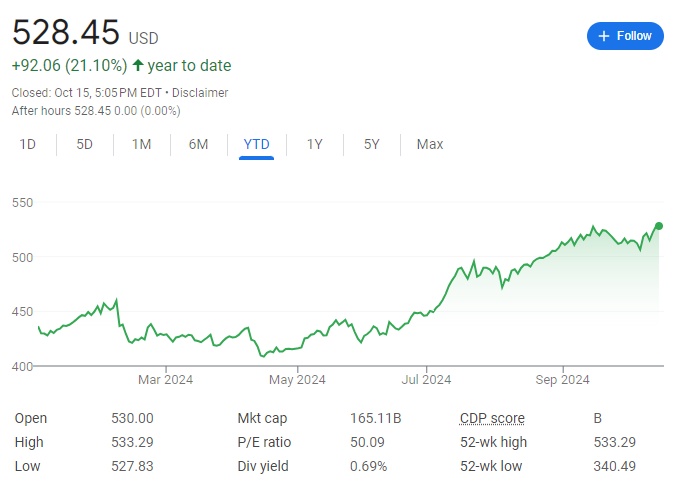697x487 pixels.
Task: Click the Follow button
Action: (x=624, y=35)
